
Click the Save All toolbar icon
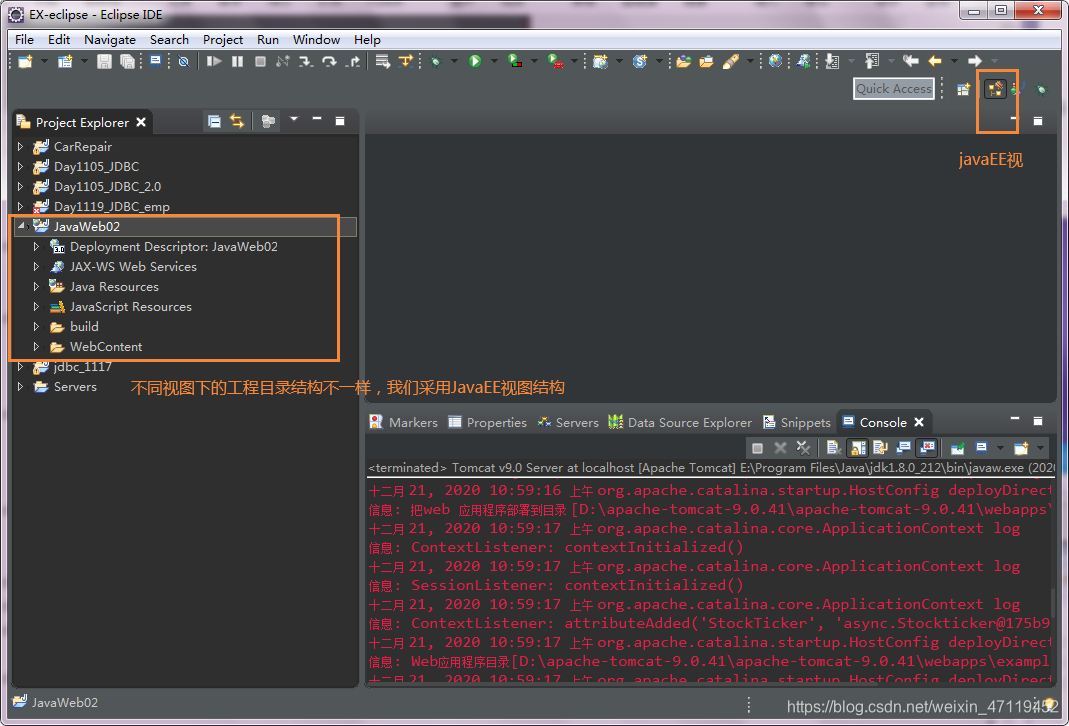(x=127, y=61)
